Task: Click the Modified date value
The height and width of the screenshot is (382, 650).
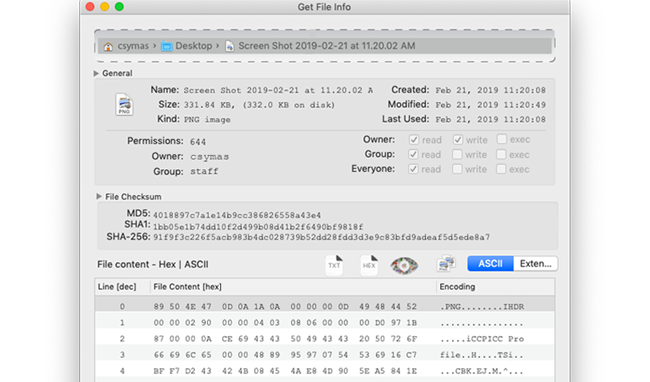Action: pyautogui.click(x=490, y=105)
